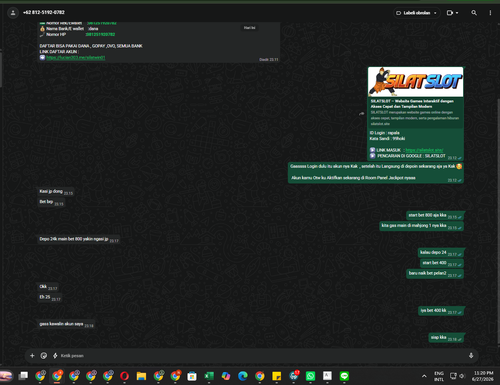Open the chat options menu

(490, 13)
